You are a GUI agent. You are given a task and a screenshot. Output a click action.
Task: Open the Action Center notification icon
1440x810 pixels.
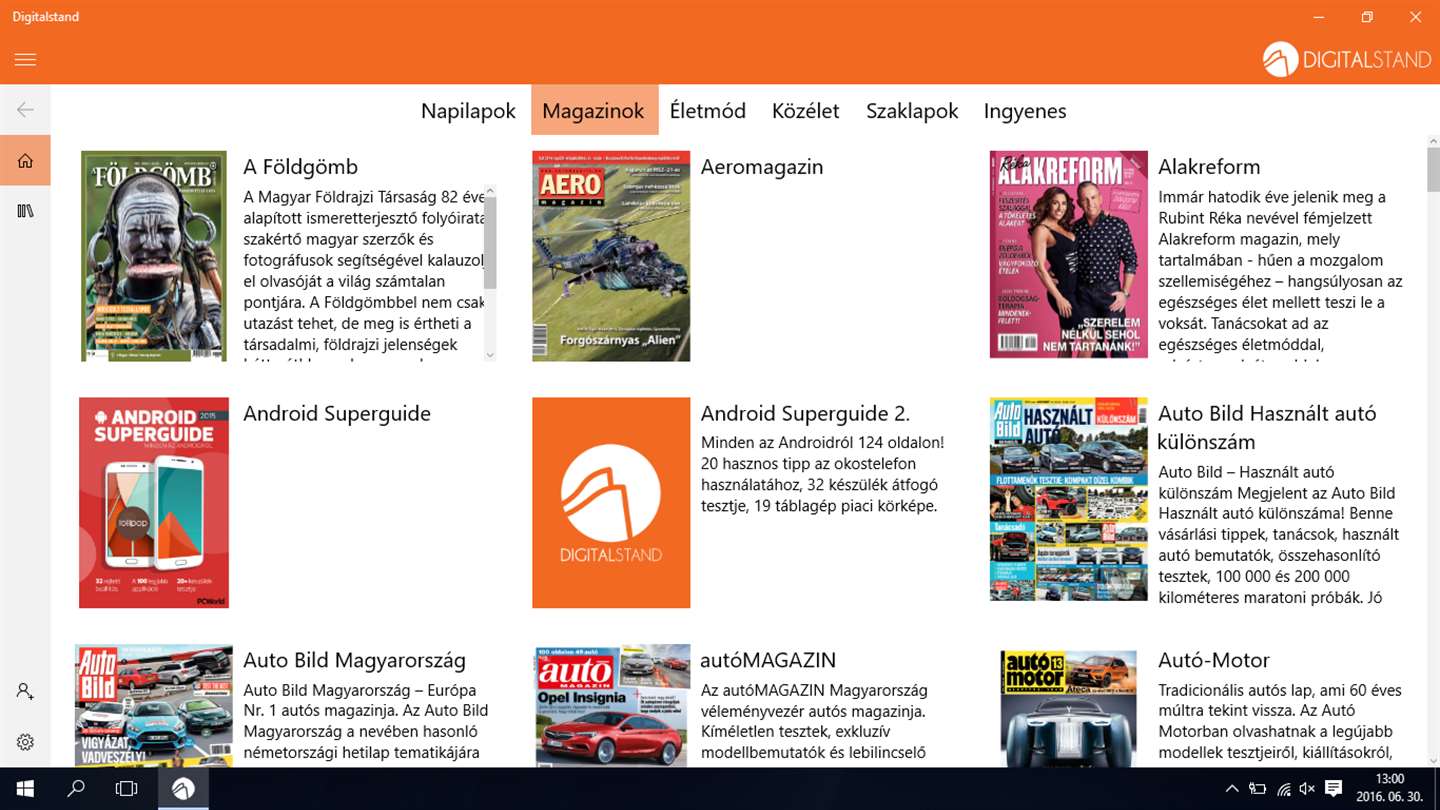click(x=1333, y=789)
